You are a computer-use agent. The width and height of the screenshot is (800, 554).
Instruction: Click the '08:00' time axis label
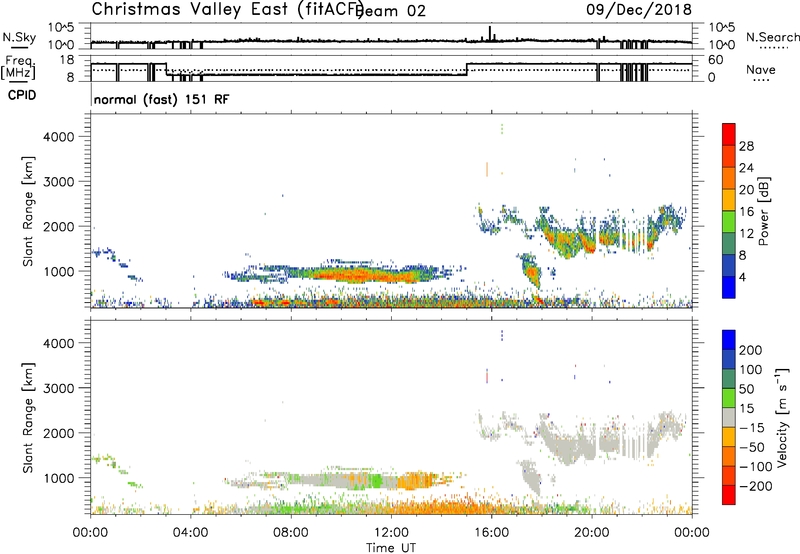[x=291, y=533]
